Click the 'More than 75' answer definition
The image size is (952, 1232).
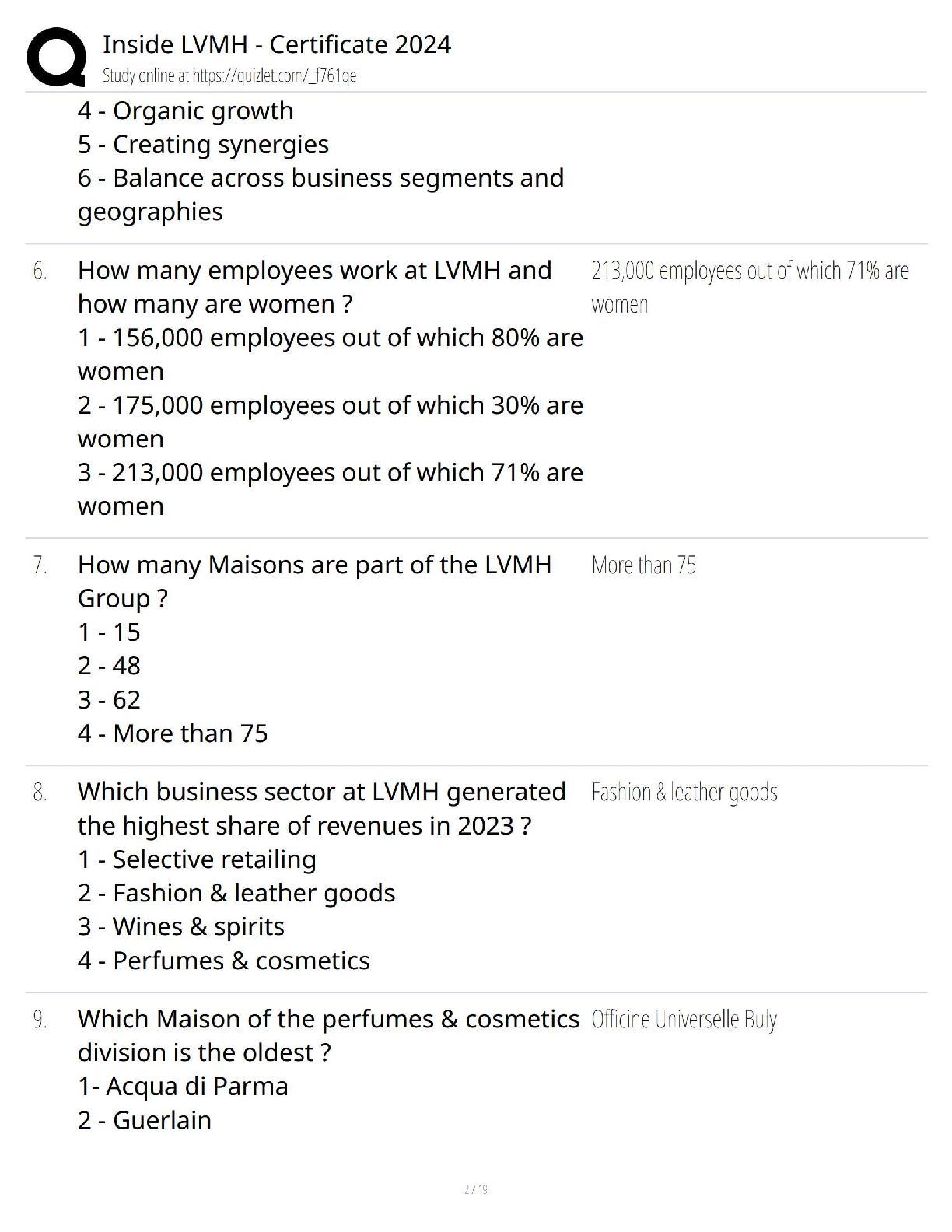pos(643,565)
